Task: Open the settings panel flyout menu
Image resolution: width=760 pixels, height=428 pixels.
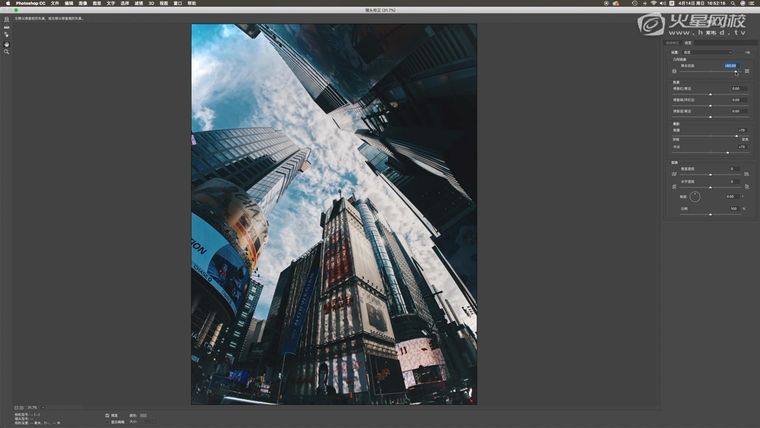Action: tap(747, 52)
